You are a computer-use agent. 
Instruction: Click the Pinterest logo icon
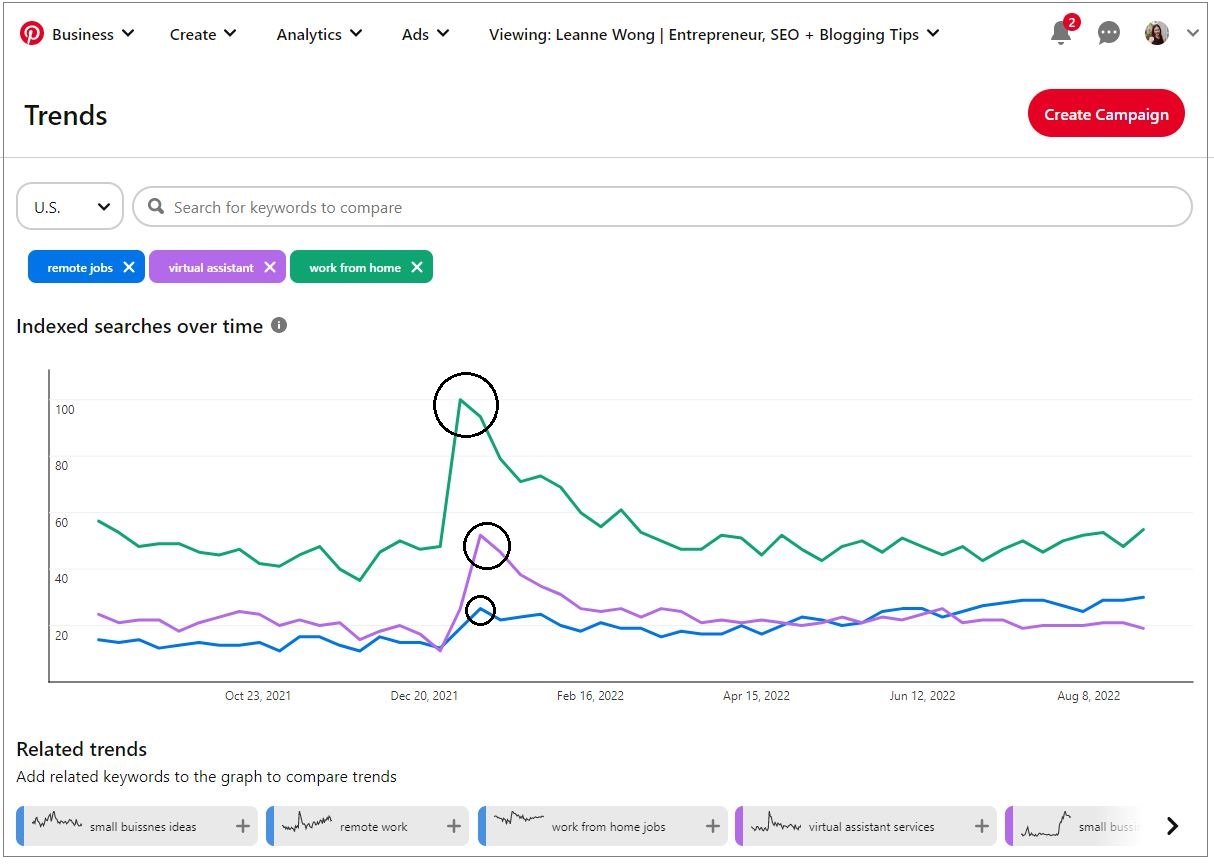tap(32, 34)
